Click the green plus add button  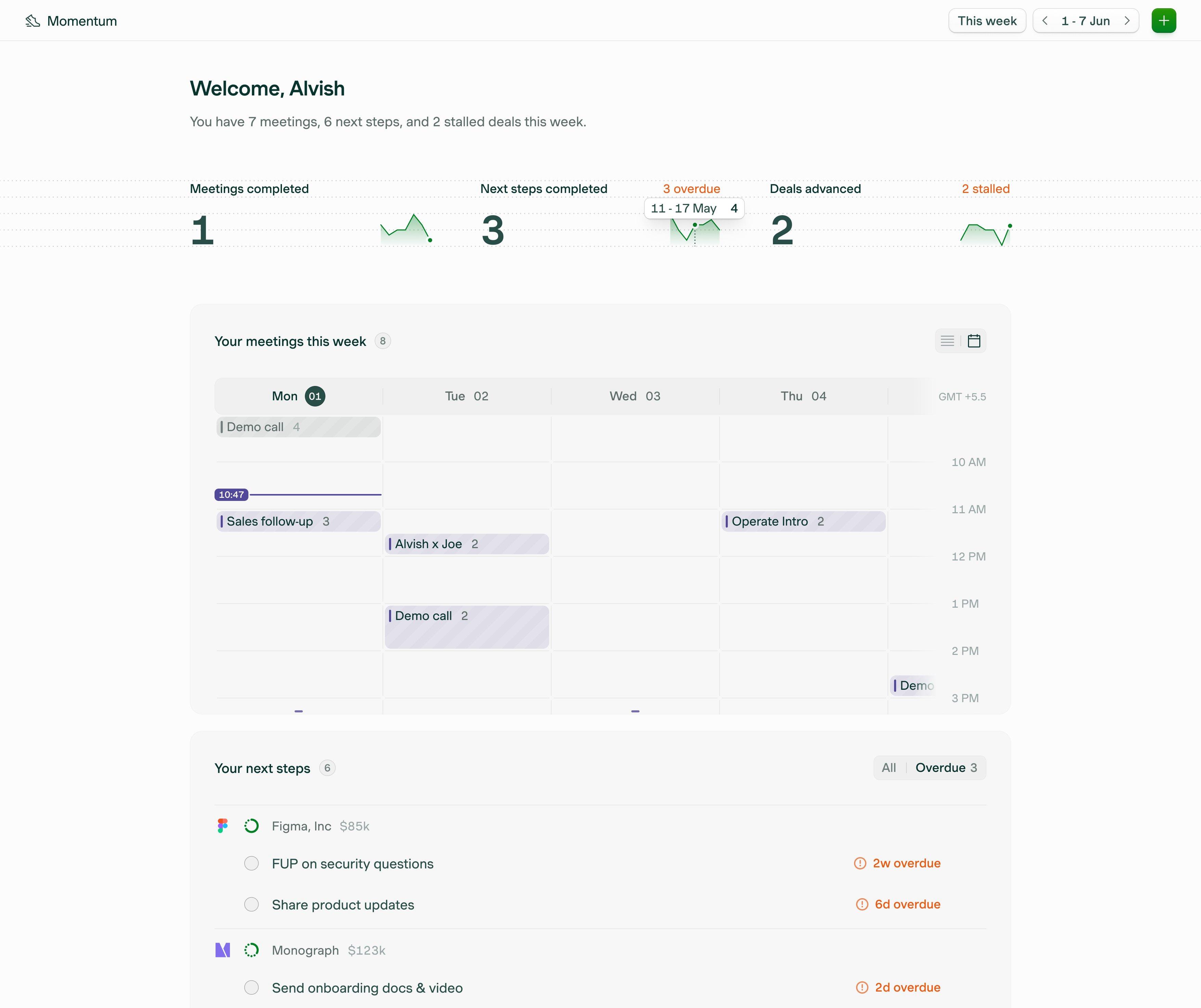point(1164,21)
